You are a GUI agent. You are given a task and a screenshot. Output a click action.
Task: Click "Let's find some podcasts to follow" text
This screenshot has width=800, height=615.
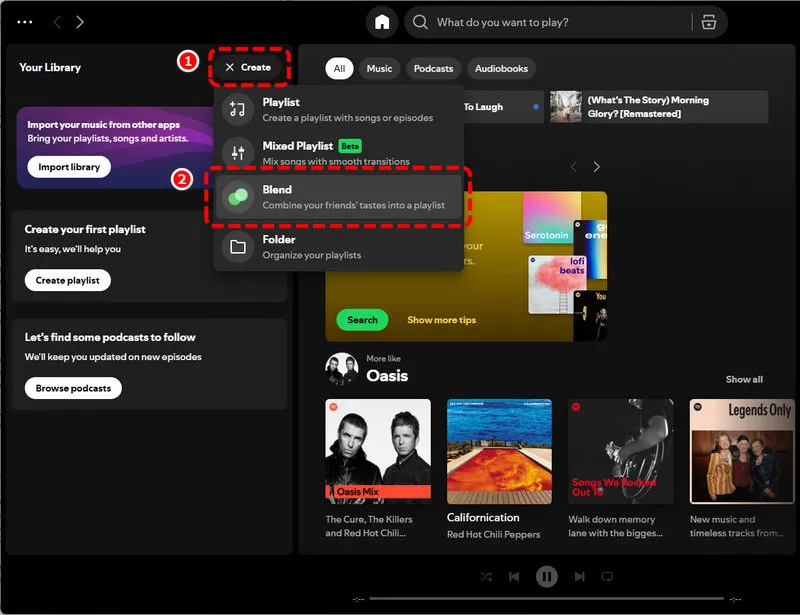[x=110, y=337]
